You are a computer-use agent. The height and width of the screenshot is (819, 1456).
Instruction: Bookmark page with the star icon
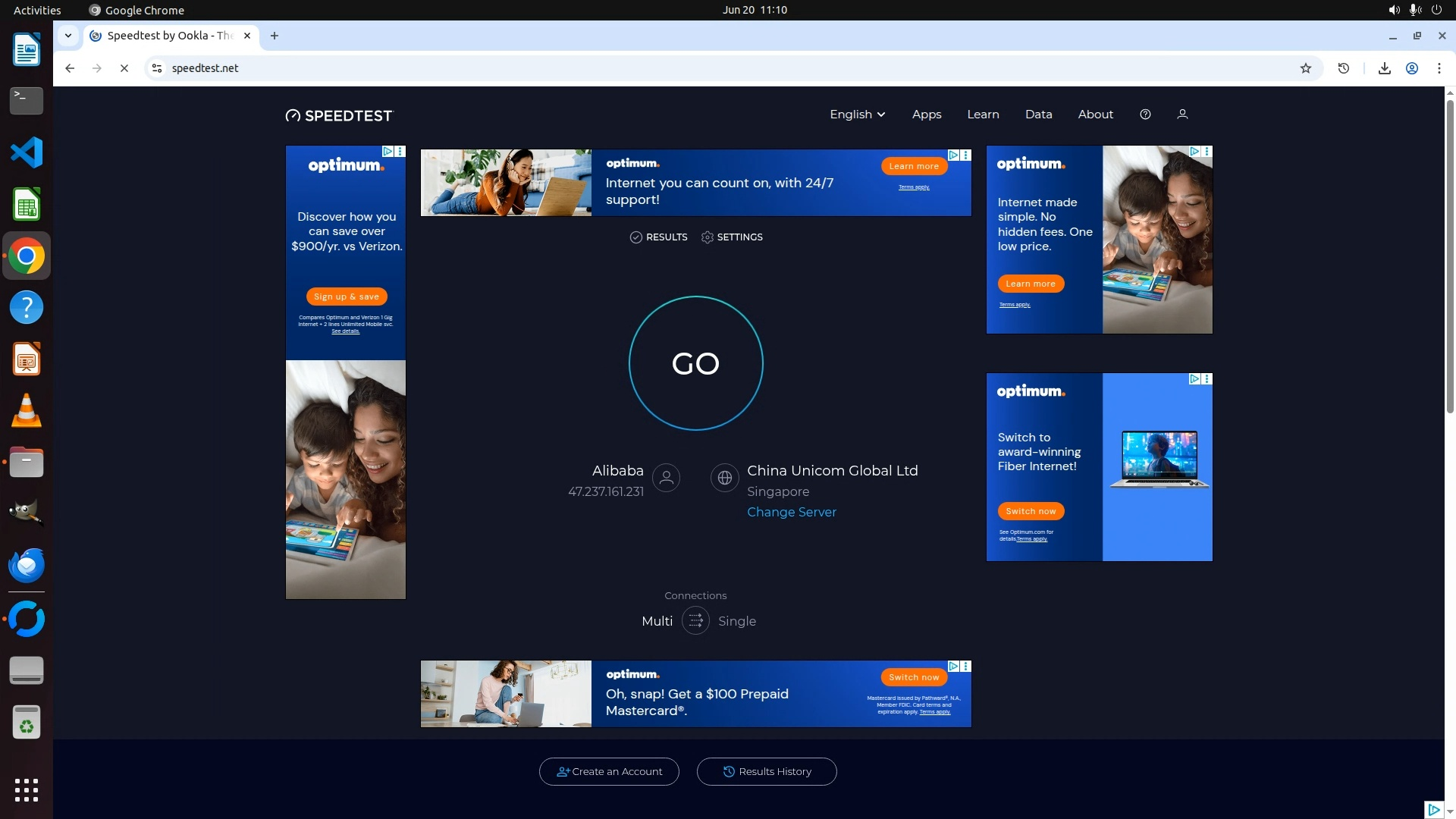[x=1306, y=68]
